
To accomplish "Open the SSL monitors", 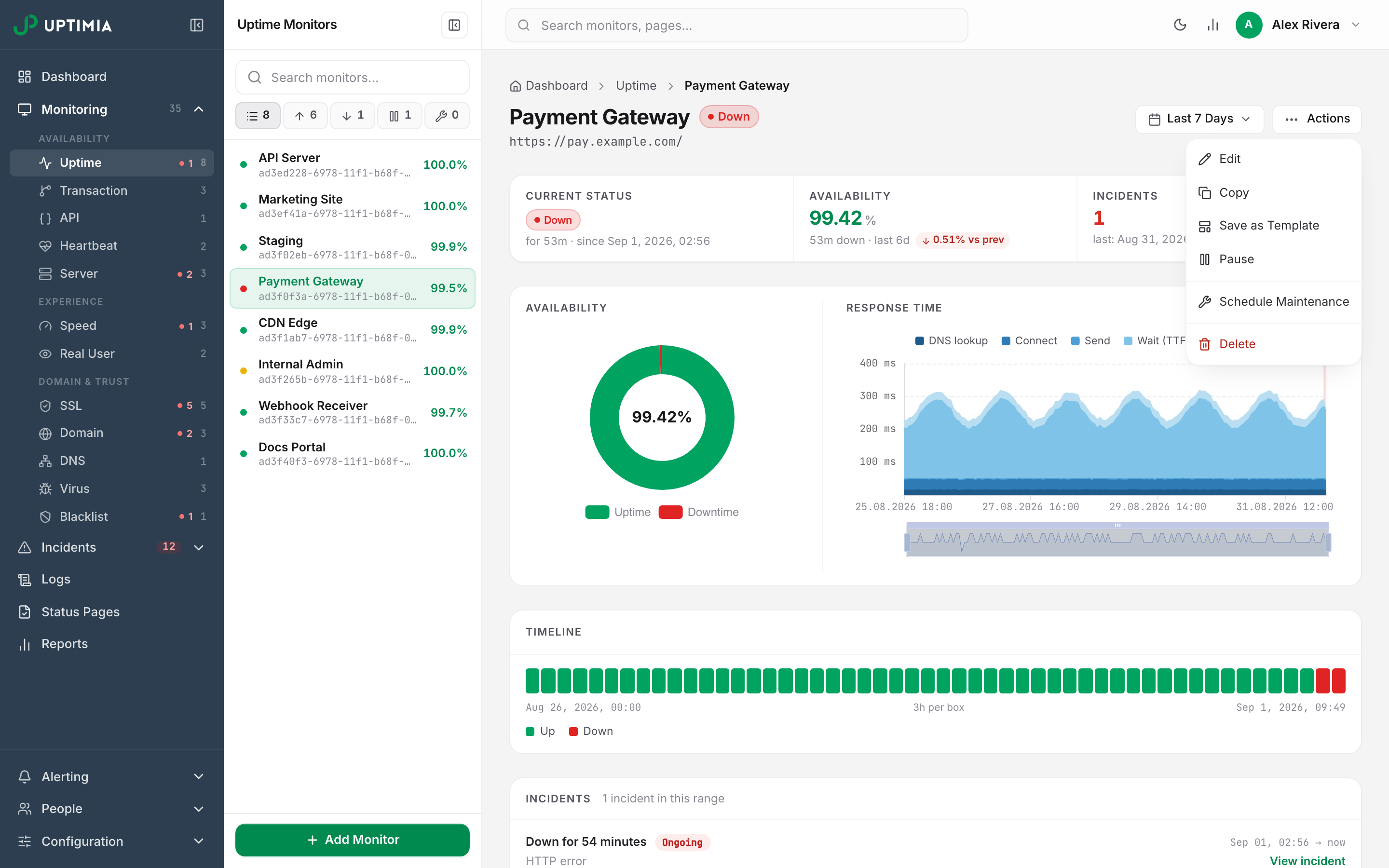I will [x=112, y=406].
